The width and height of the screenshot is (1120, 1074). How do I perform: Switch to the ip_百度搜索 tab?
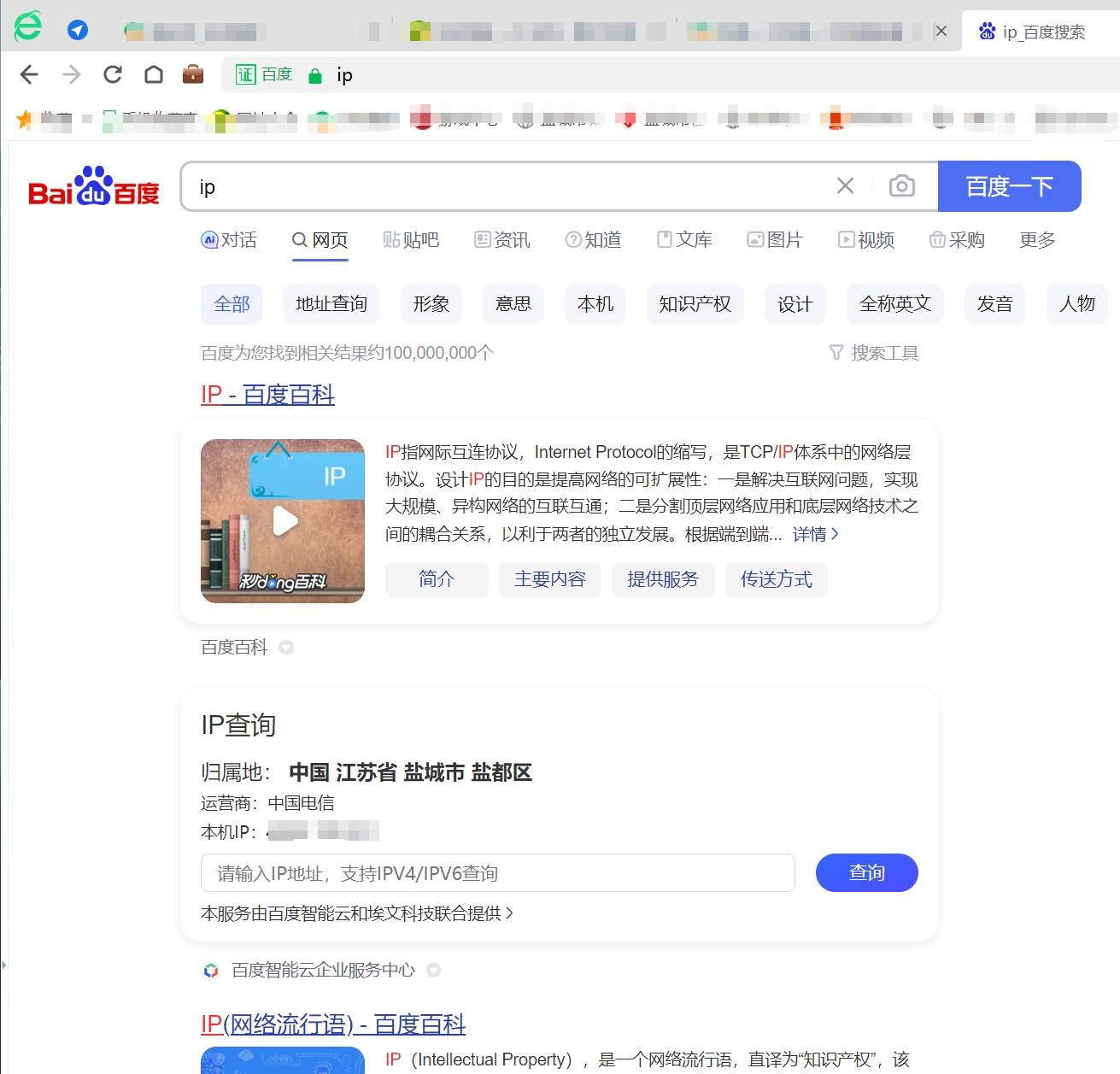(1041, 32)
